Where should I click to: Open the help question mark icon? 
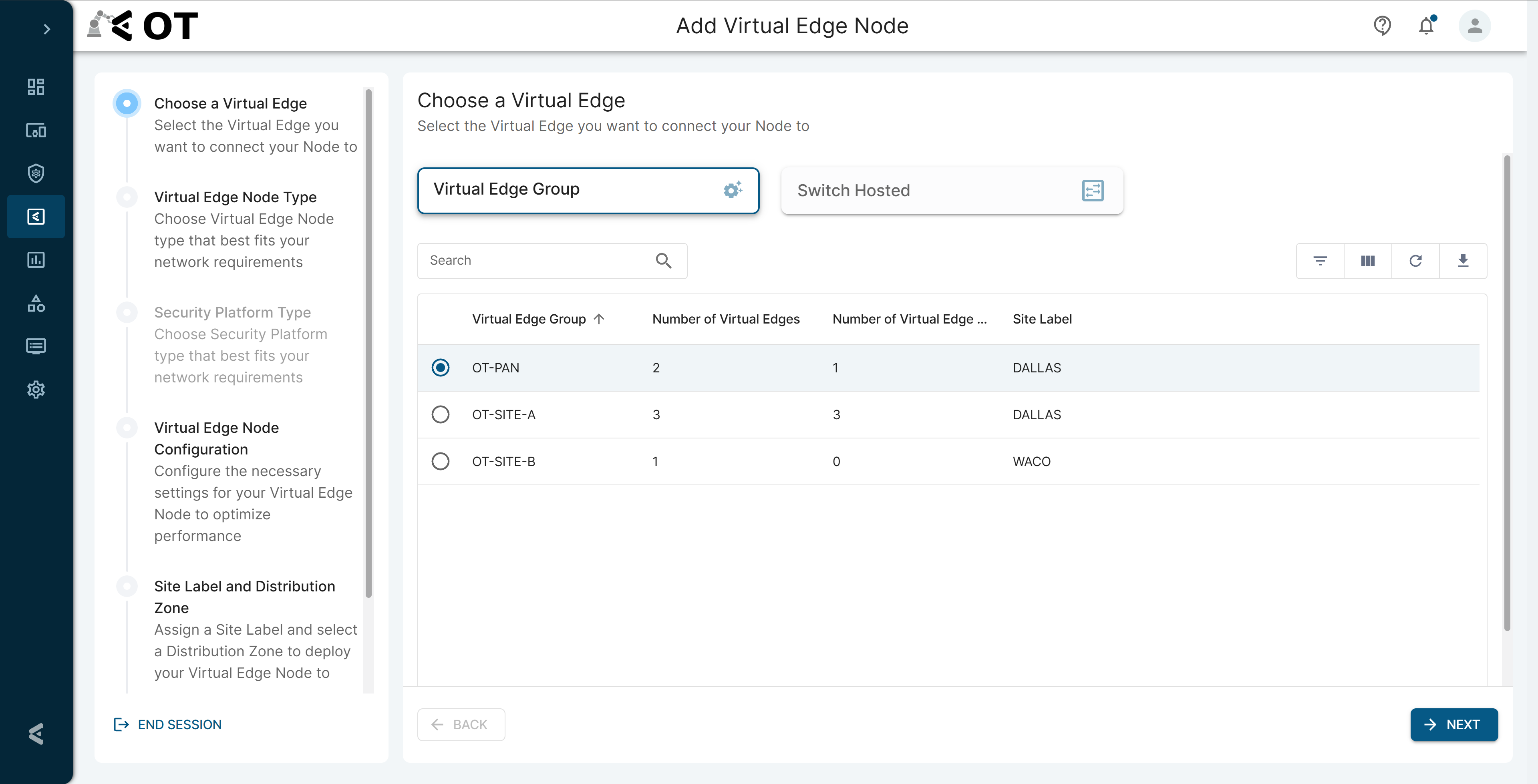pos(1382,26)
